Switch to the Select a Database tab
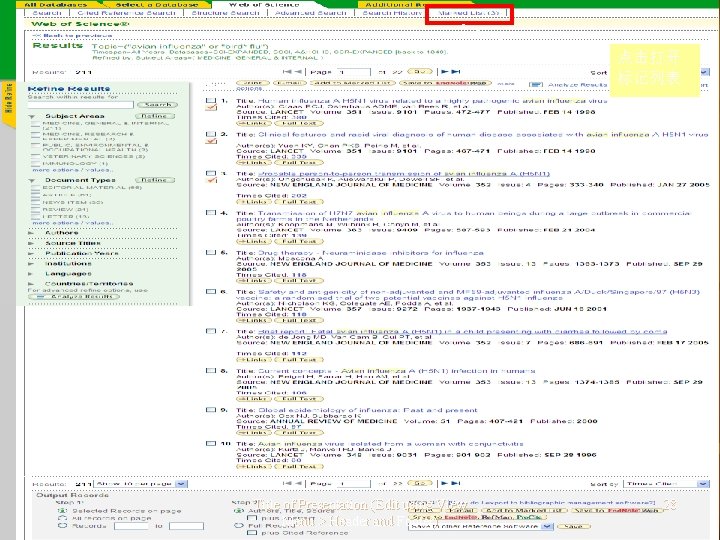The height and width of the screenshot is (540, 720). tap(157, 4)
